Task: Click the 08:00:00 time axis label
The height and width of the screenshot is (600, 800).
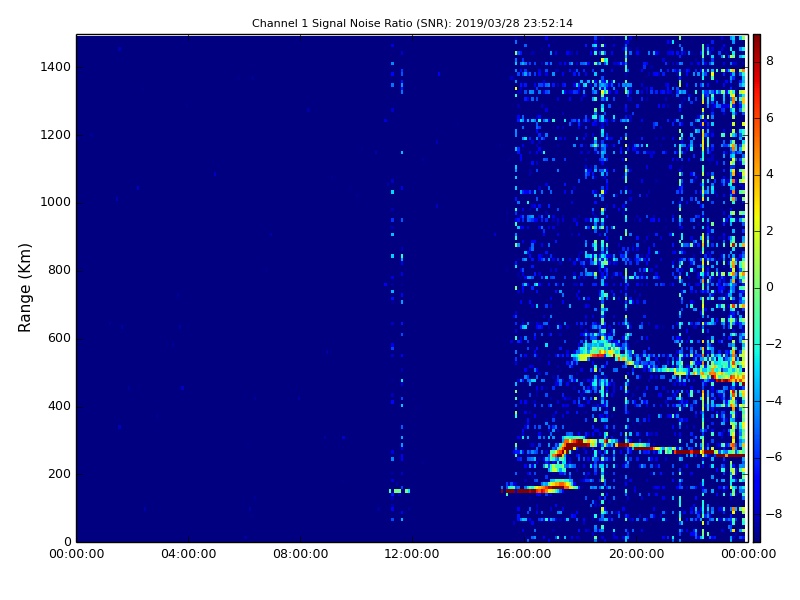Action: [301, 554]
